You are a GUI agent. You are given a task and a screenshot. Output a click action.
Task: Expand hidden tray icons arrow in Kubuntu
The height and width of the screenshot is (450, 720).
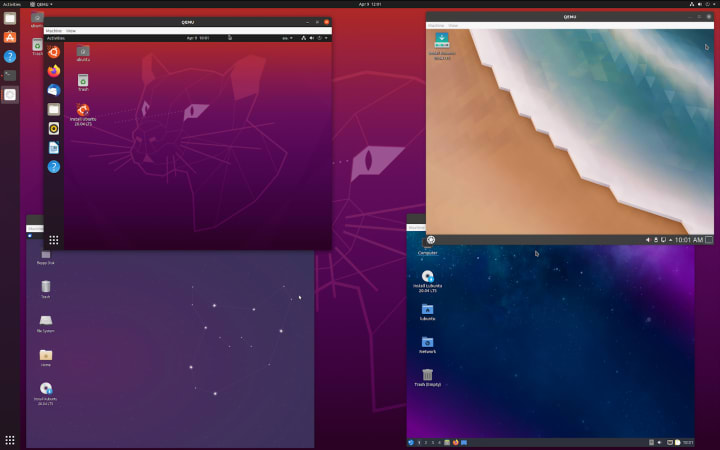(x=670, y=240)
